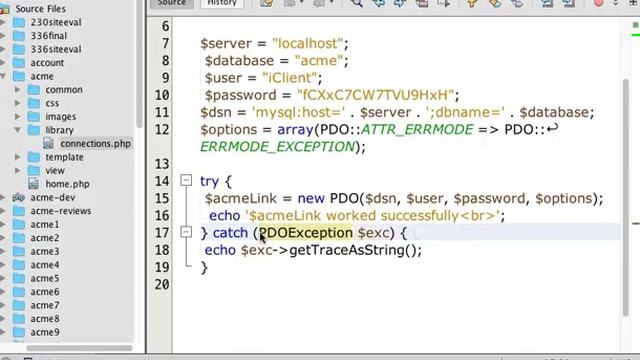Expand the template folder arrow

point(18,157)
